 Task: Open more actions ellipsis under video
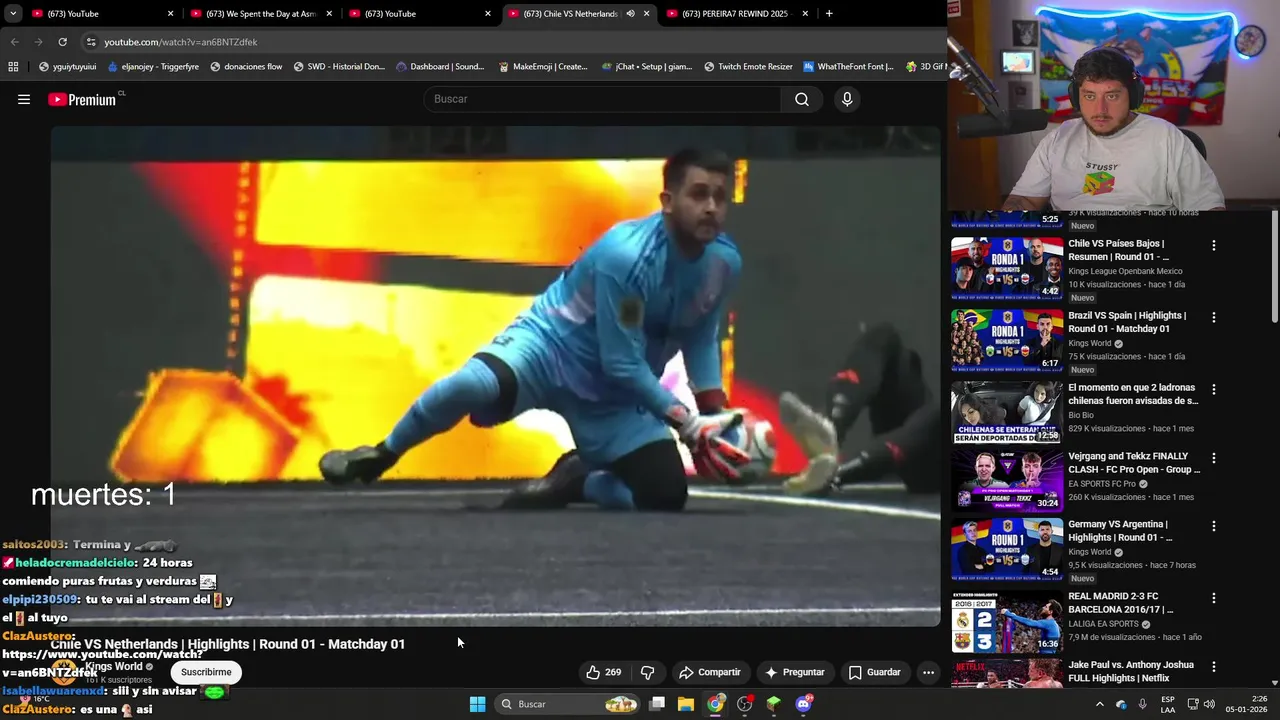pyautogui.click(x=928, y=672)
